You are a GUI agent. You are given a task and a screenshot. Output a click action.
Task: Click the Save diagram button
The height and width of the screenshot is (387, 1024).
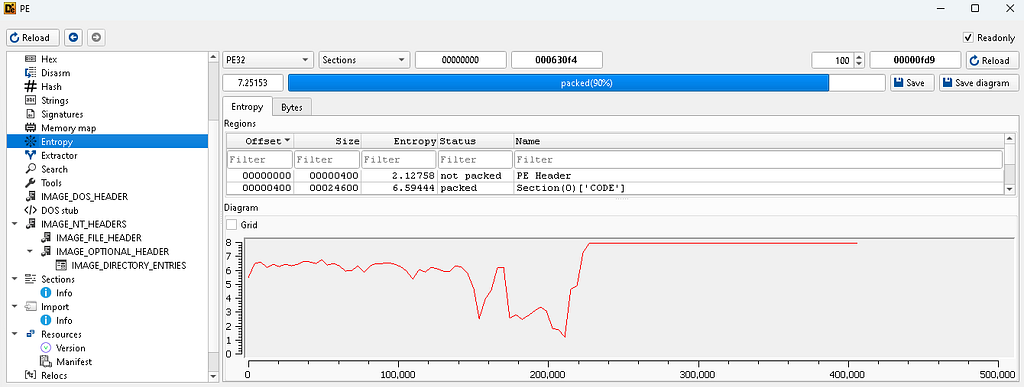(x=978, y=83)
